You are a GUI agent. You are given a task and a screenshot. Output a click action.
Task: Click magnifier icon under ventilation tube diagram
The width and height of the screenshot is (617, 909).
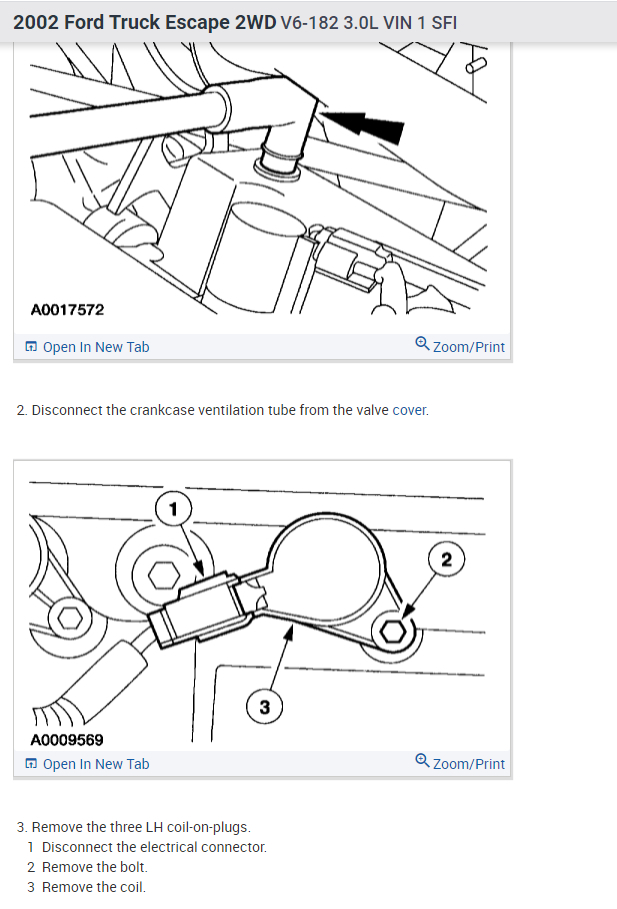click(422, 343)
